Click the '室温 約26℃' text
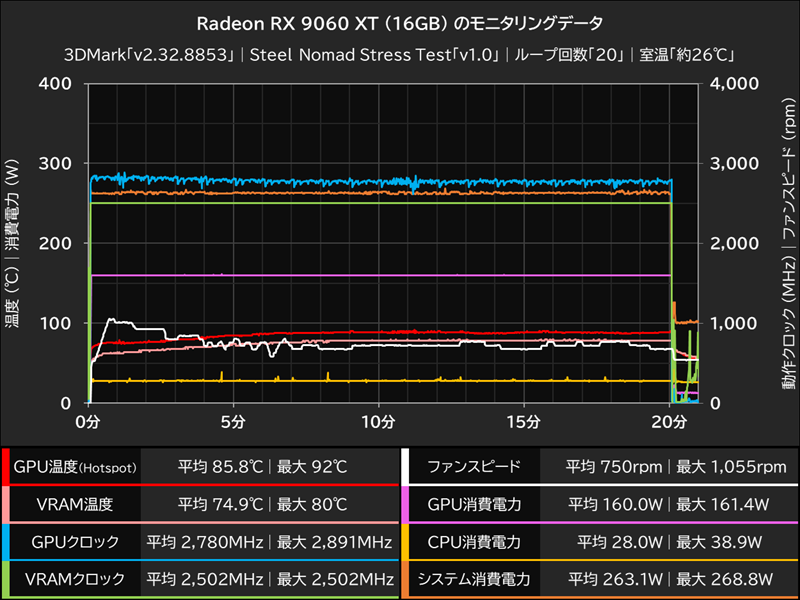The image size is (800, 600). click(687, 55)
